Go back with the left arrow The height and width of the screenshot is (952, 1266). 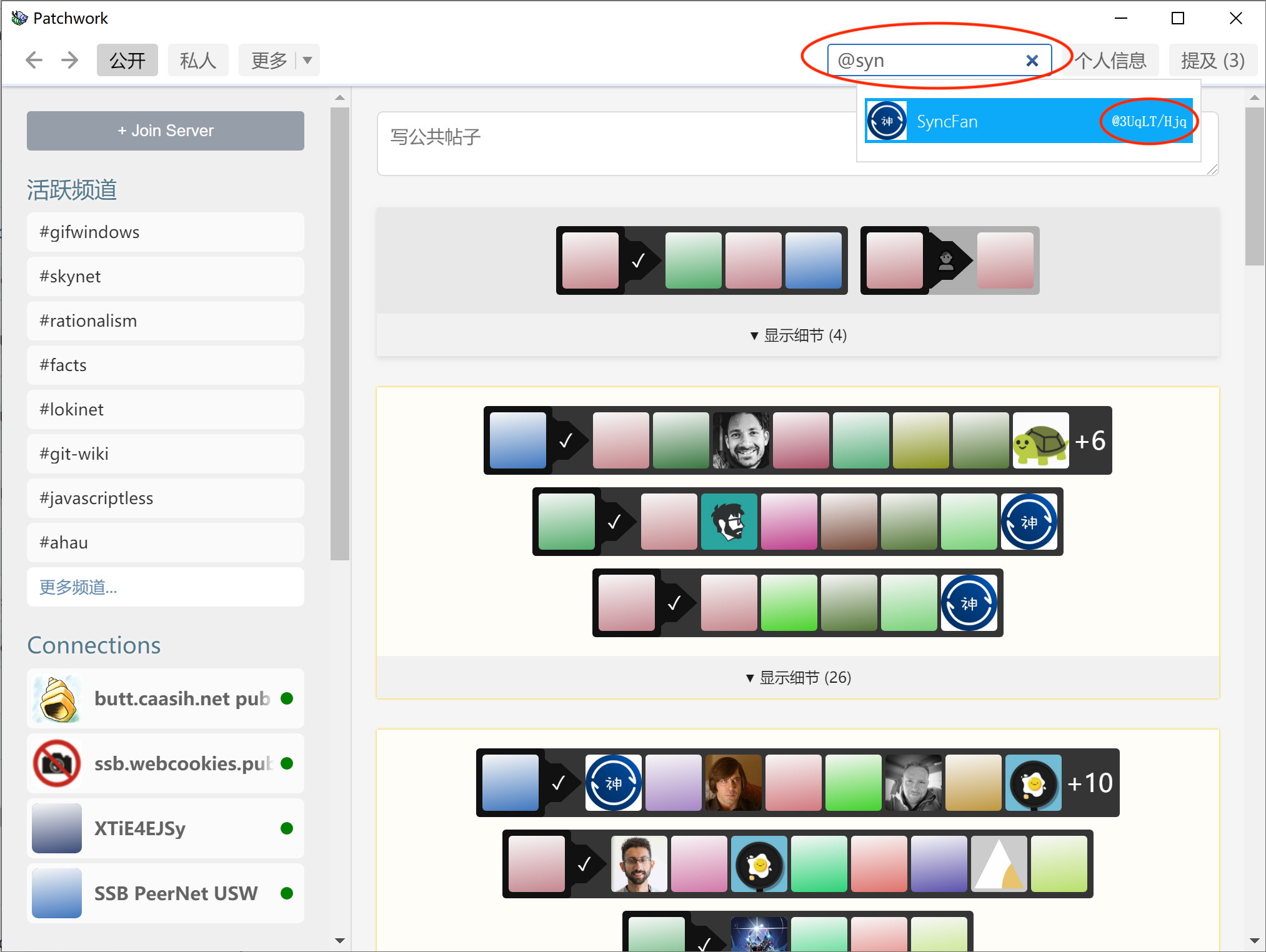tap(34, 60)
